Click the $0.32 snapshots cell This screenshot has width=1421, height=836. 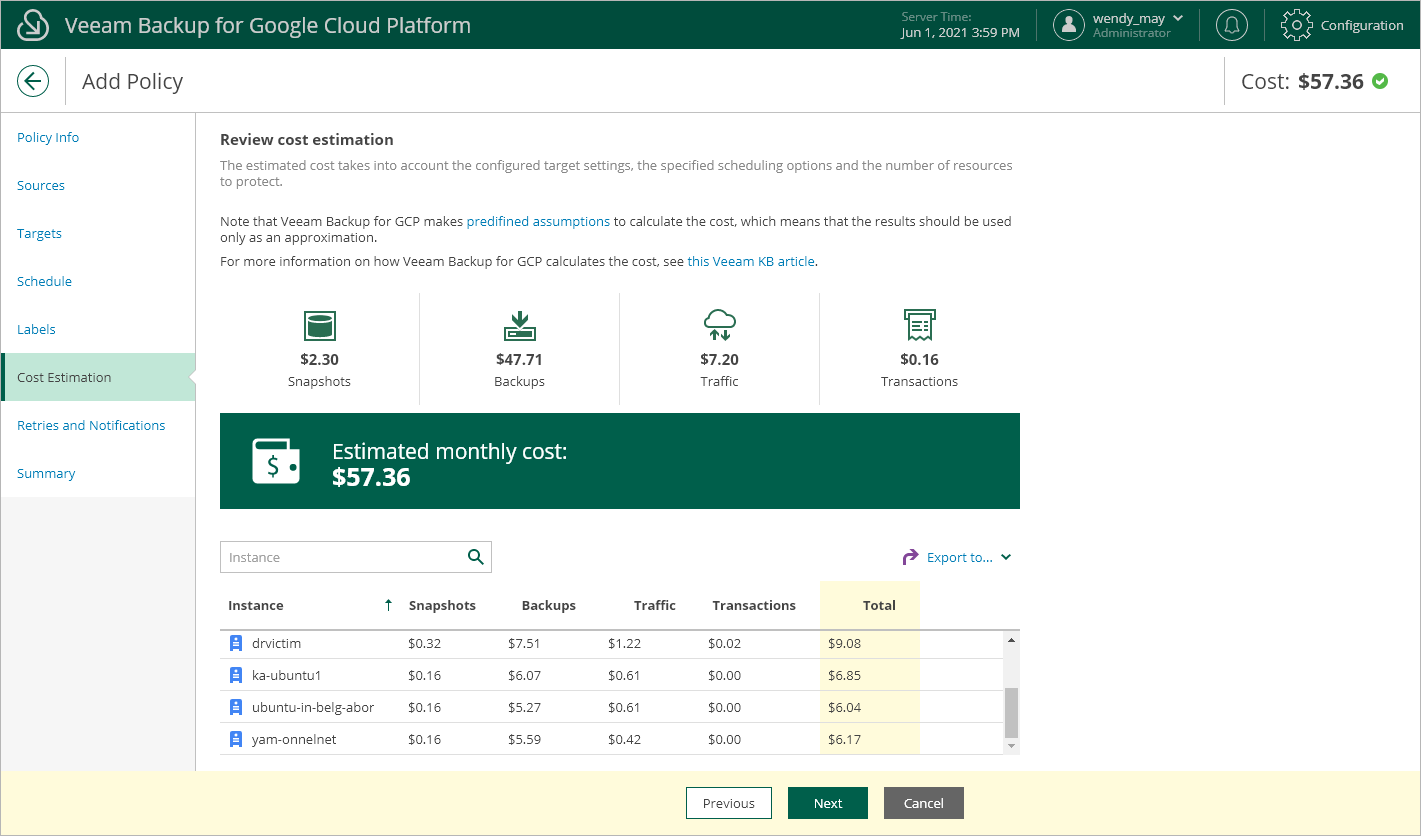[x=424, y=643]
